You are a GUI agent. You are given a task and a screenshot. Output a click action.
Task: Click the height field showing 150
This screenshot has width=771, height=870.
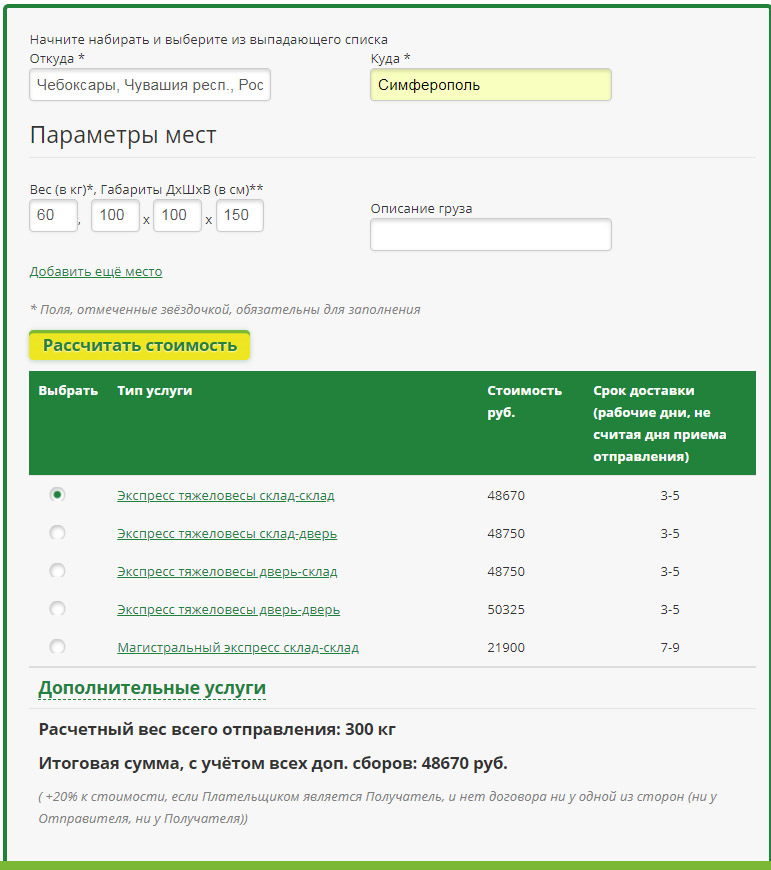pyautogui.click(x=239, y=216)
